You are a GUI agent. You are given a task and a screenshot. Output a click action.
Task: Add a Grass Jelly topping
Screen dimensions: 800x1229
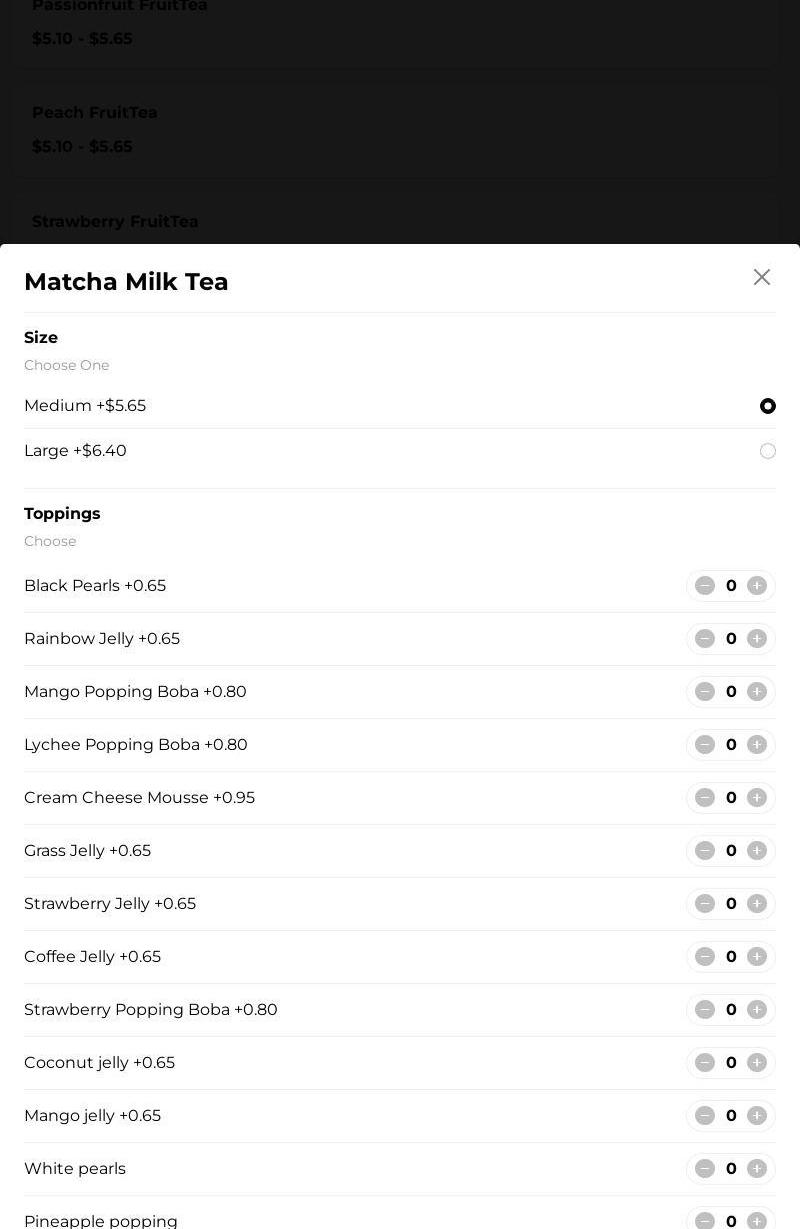pyautogui.click(x=757, y=851)
